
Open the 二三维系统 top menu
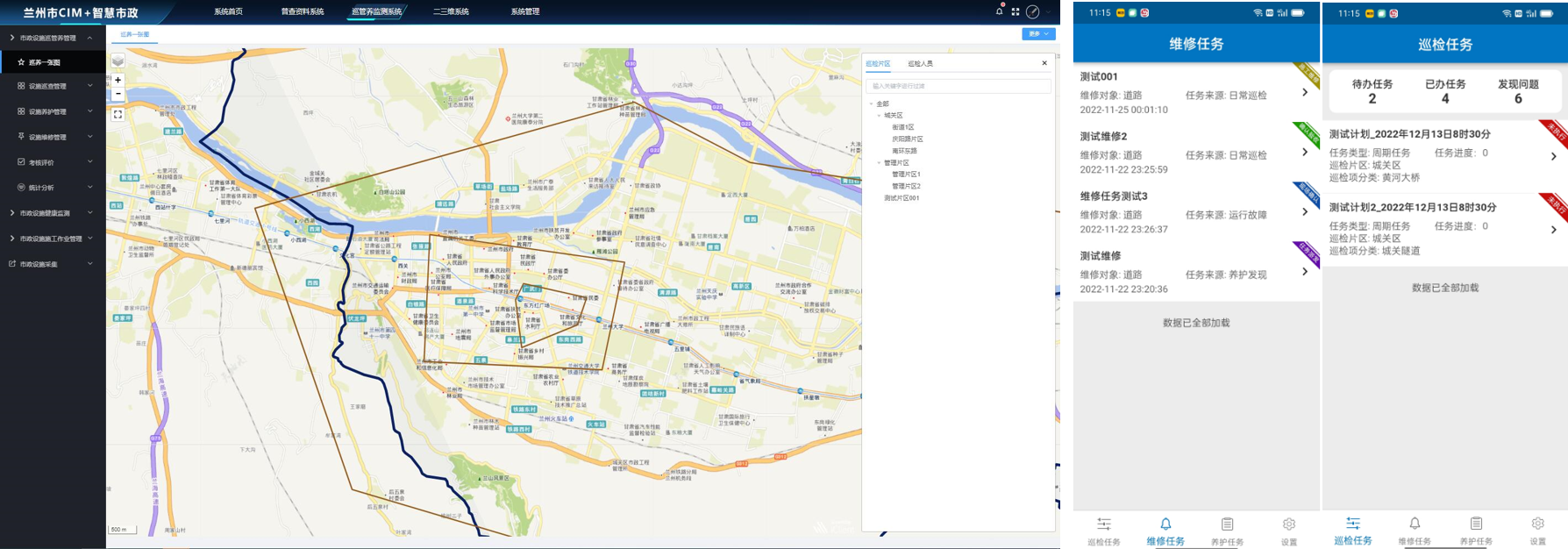[451, 11]
